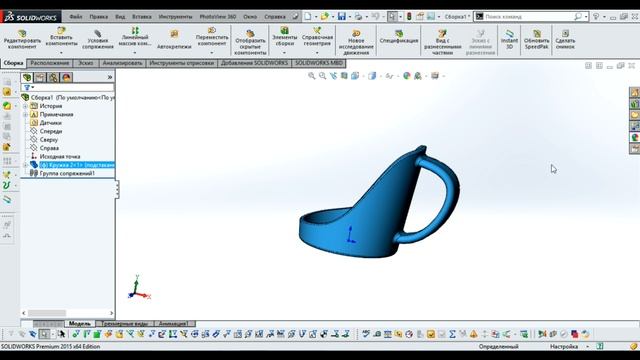Switch to Инструменты отрисовки tab
This screenshot has height=360, width=640.
[181, 63]
